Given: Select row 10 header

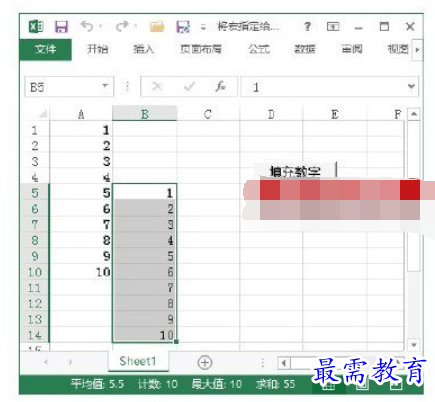Looking at the screenshot, I should point(35,272).
